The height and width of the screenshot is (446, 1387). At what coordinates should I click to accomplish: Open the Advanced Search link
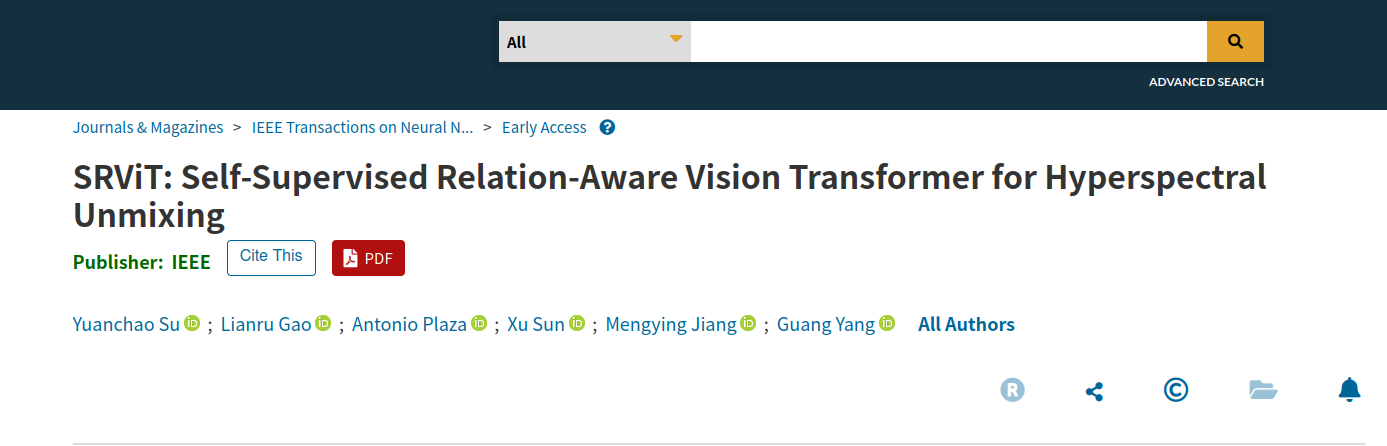[x=1206, y=82]
